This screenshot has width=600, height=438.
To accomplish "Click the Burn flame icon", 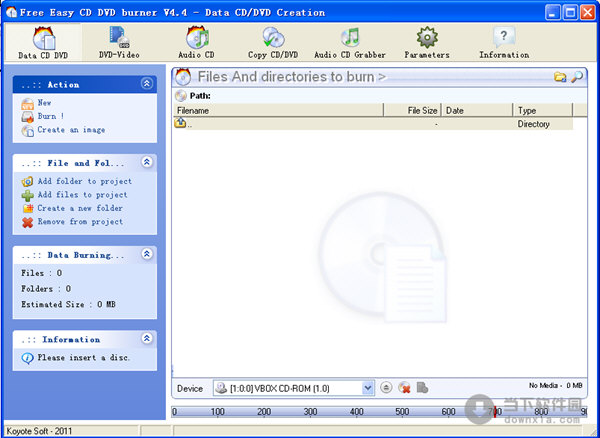I will pos(28,117).
